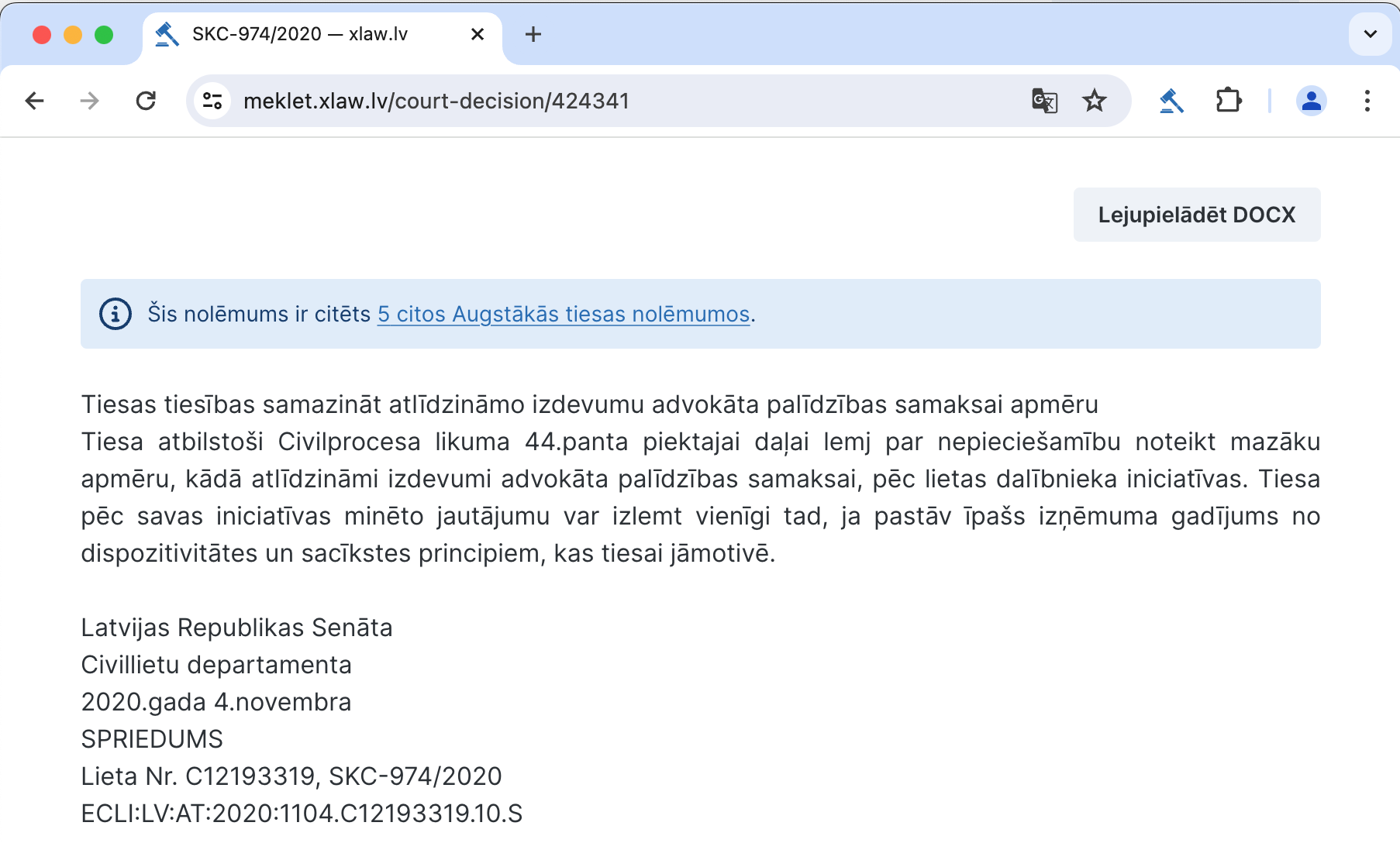
Task: Click macOS yellow minimize window button
Action: [73, 35]
